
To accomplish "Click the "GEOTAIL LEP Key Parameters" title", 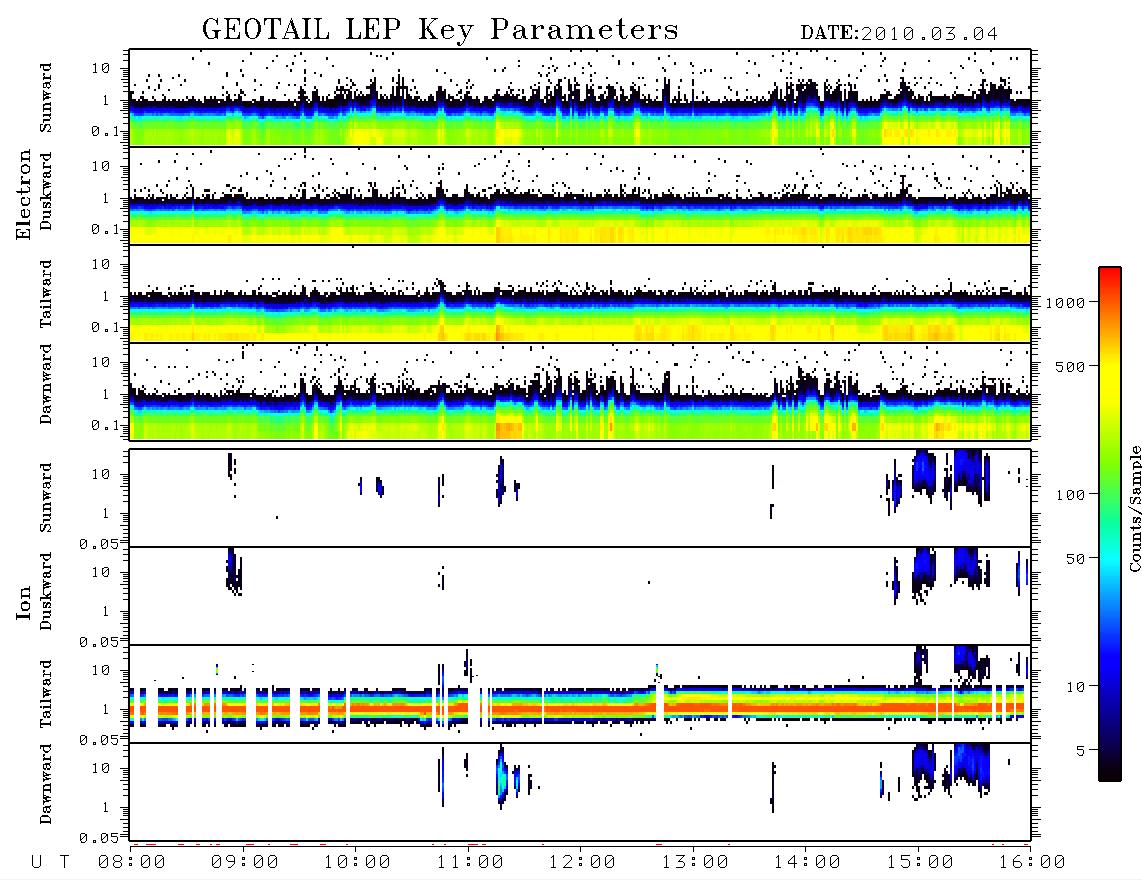I will pos(440,29).
